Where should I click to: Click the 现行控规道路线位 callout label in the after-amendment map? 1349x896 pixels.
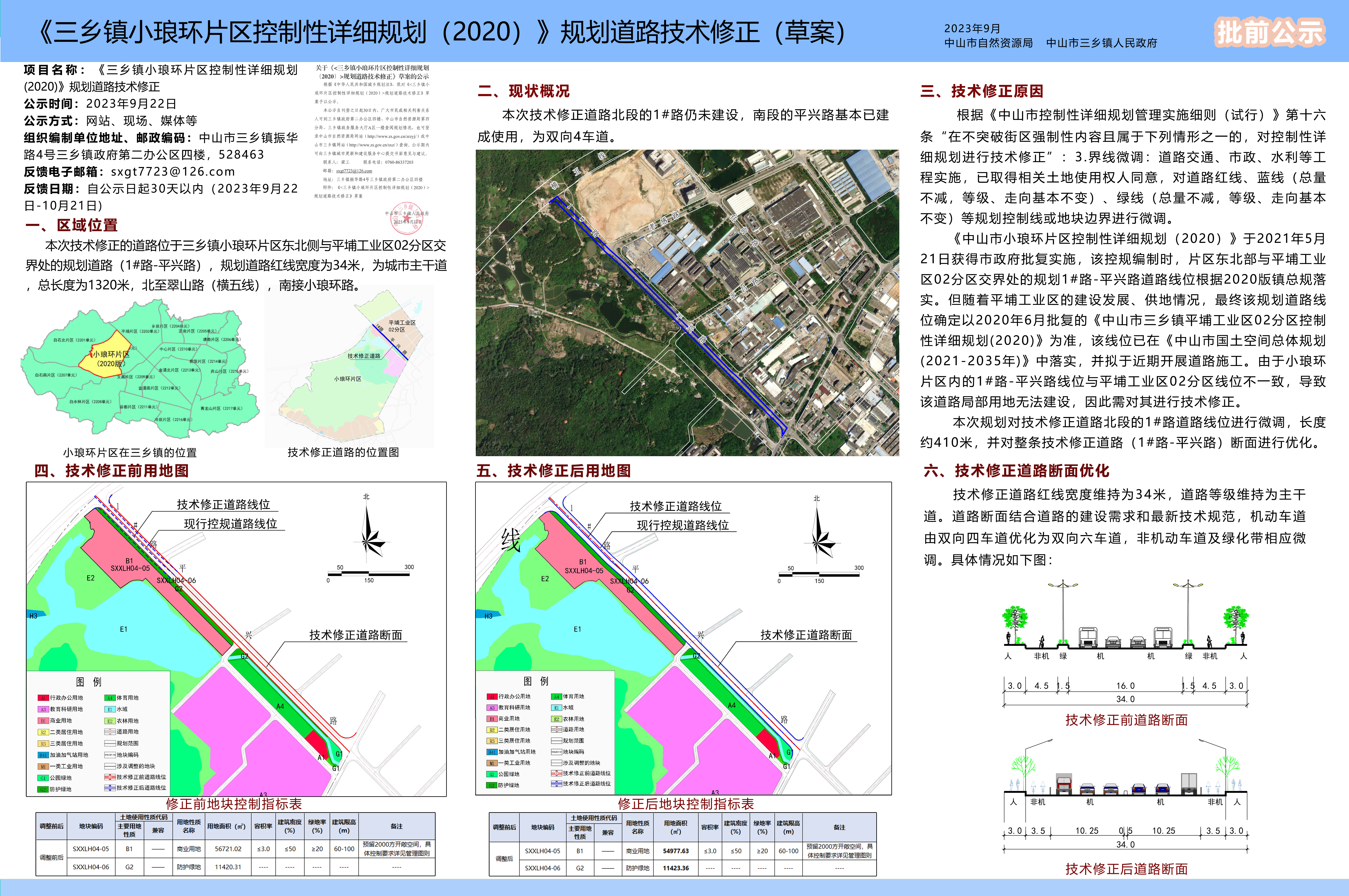click(x=683, y=525)
